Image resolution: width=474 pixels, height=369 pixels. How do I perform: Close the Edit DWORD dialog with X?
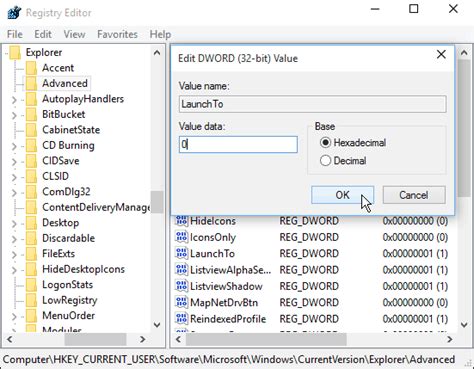tap(441, 54)
